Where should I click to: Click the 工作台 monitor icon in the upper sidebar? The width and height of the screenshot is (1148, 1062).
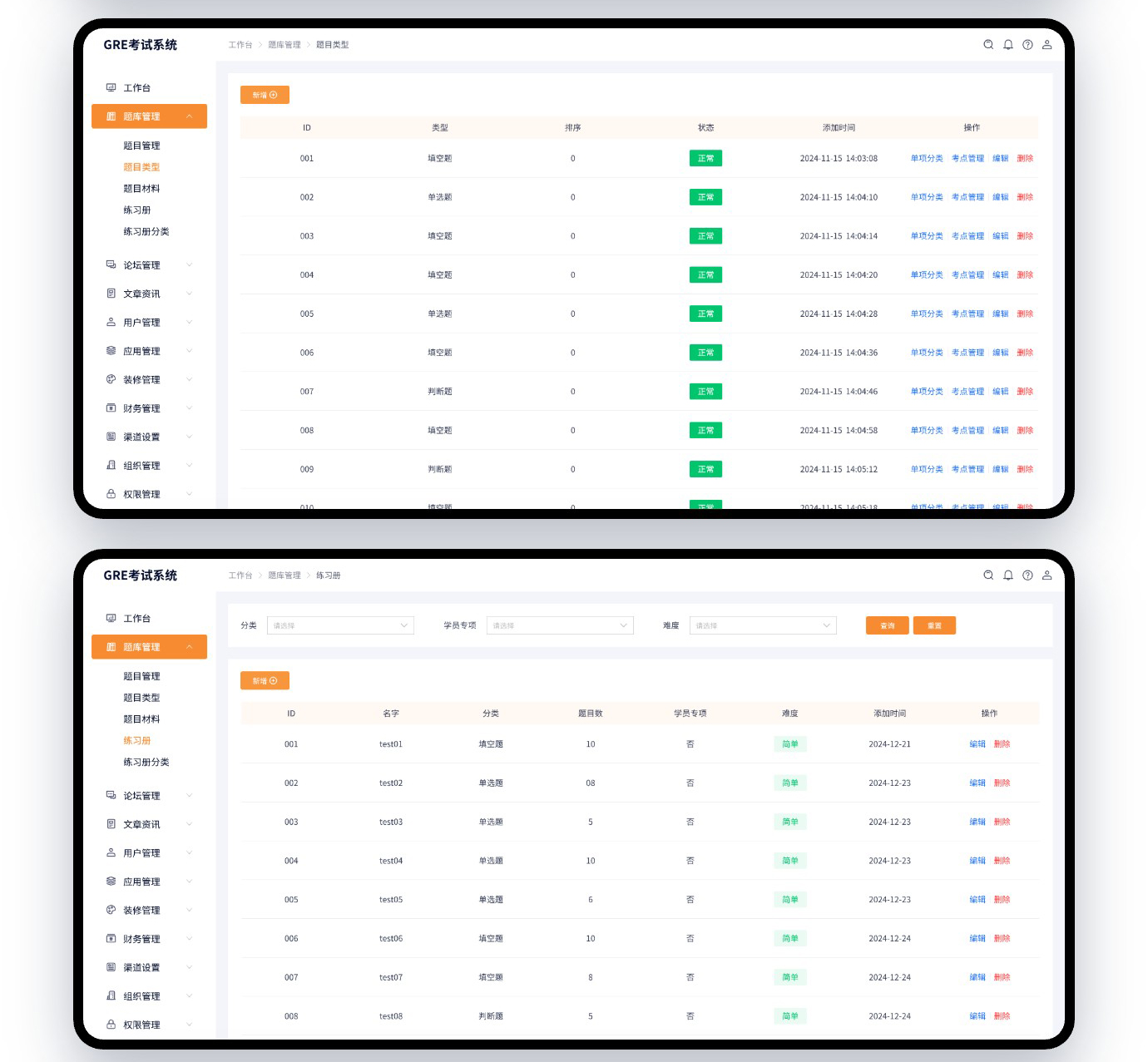(111, 88)
